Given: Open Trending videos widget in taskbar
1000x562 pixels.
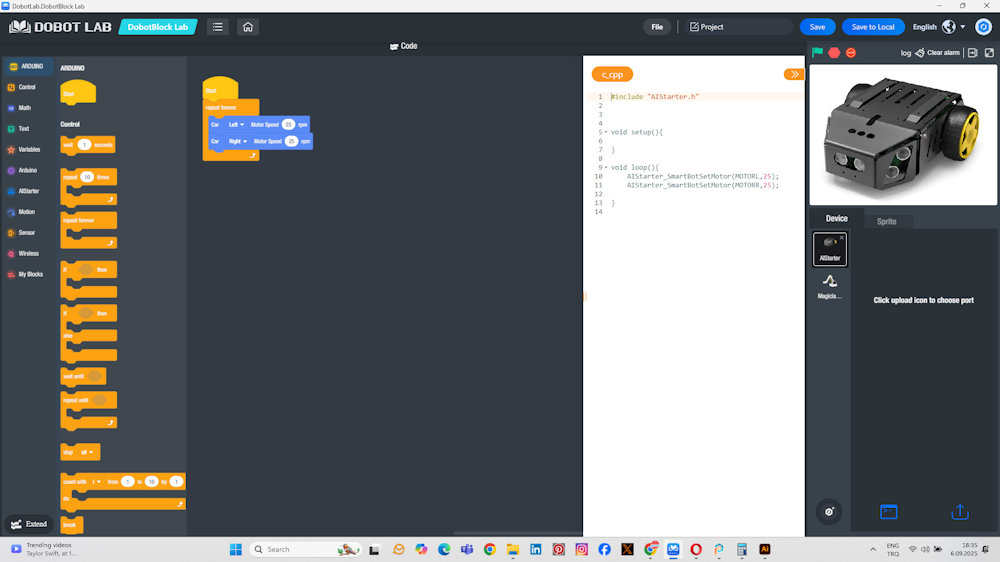Looking at the screenshot, I should coord(43,549).
